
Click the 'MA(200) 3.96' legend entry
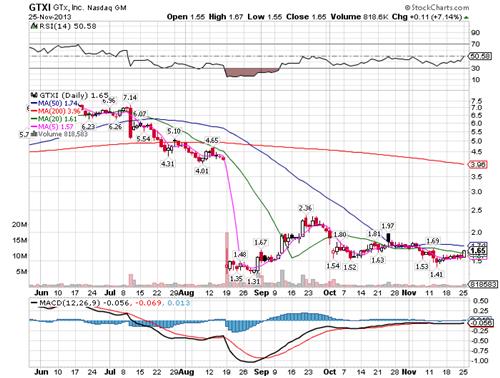59,111
